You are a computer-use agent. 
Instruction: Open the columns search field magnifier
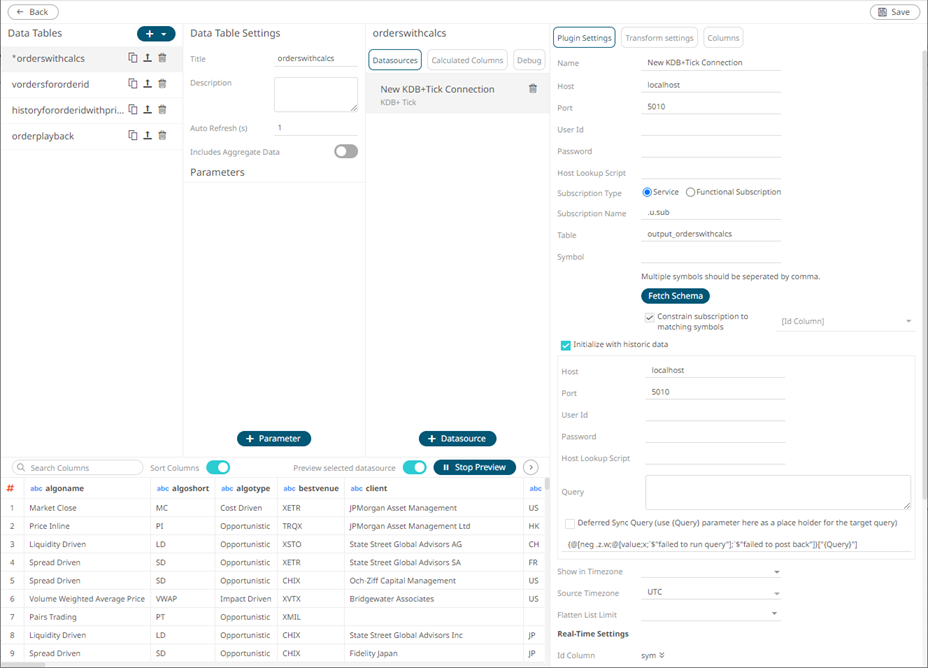click(22, 467)
